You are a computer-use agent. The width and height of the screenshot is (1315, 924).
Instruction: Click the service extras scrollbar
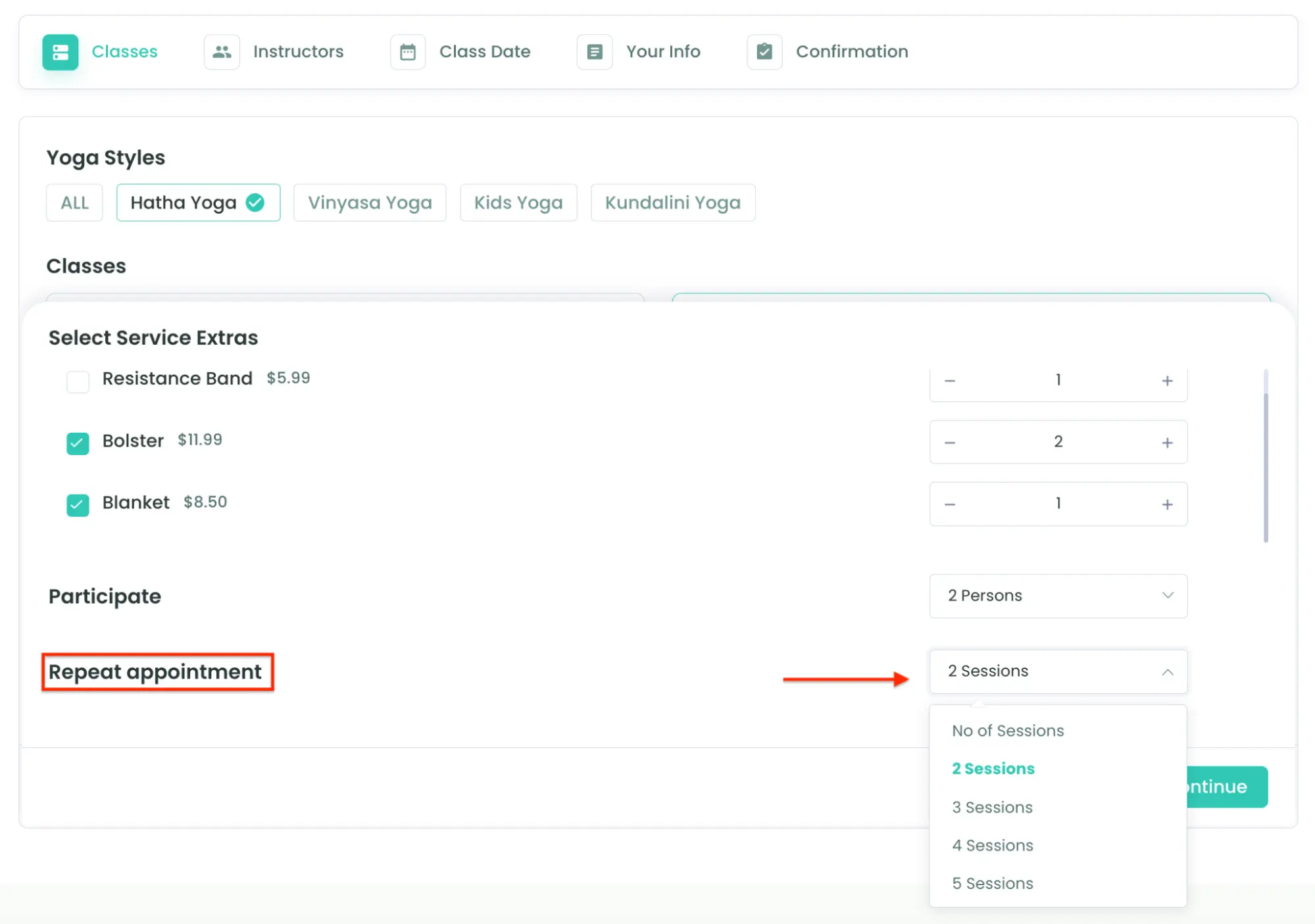point(1265,467)
